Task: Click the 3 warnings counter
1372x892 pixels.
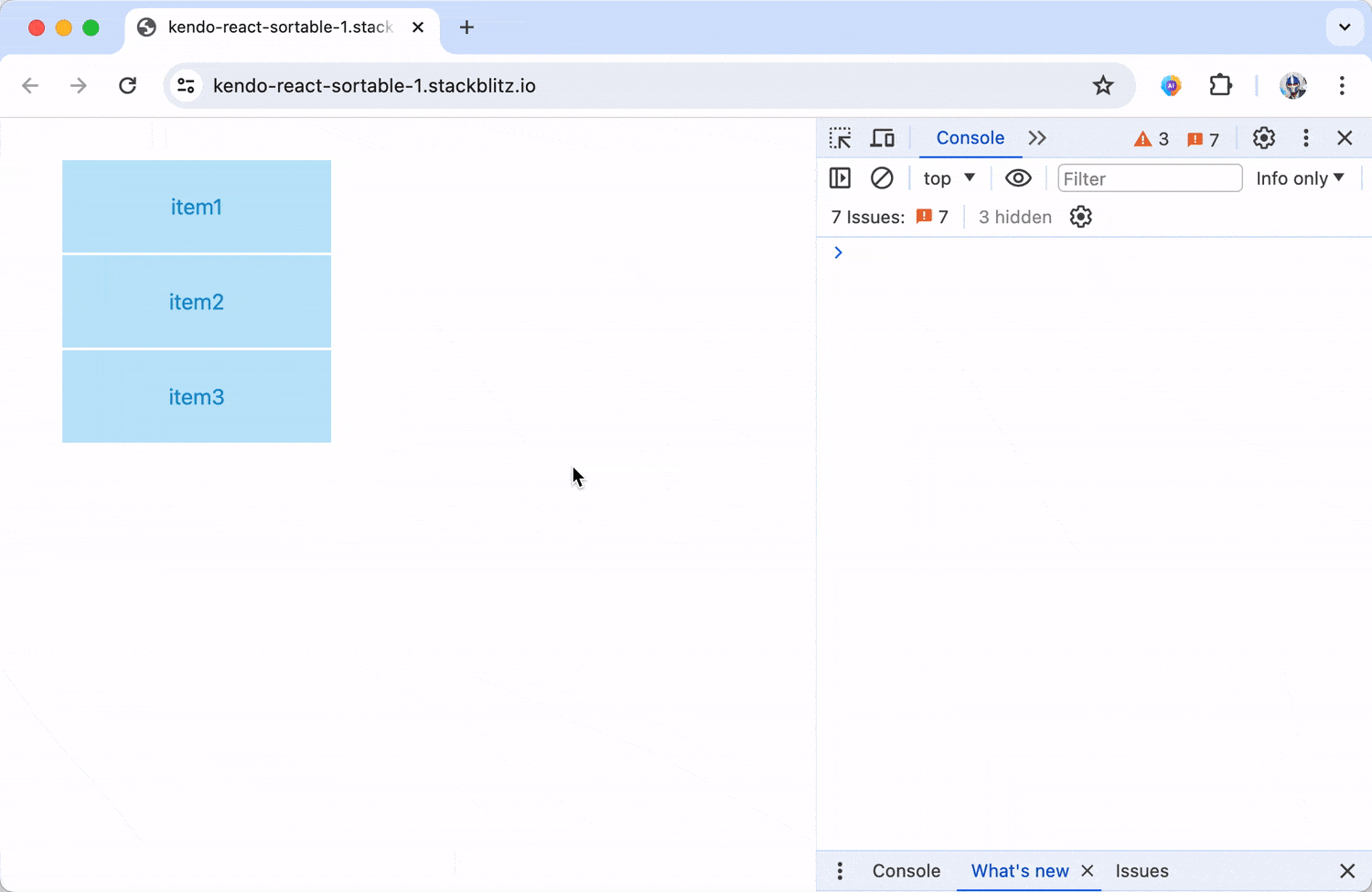Action: coord(1152,139)
